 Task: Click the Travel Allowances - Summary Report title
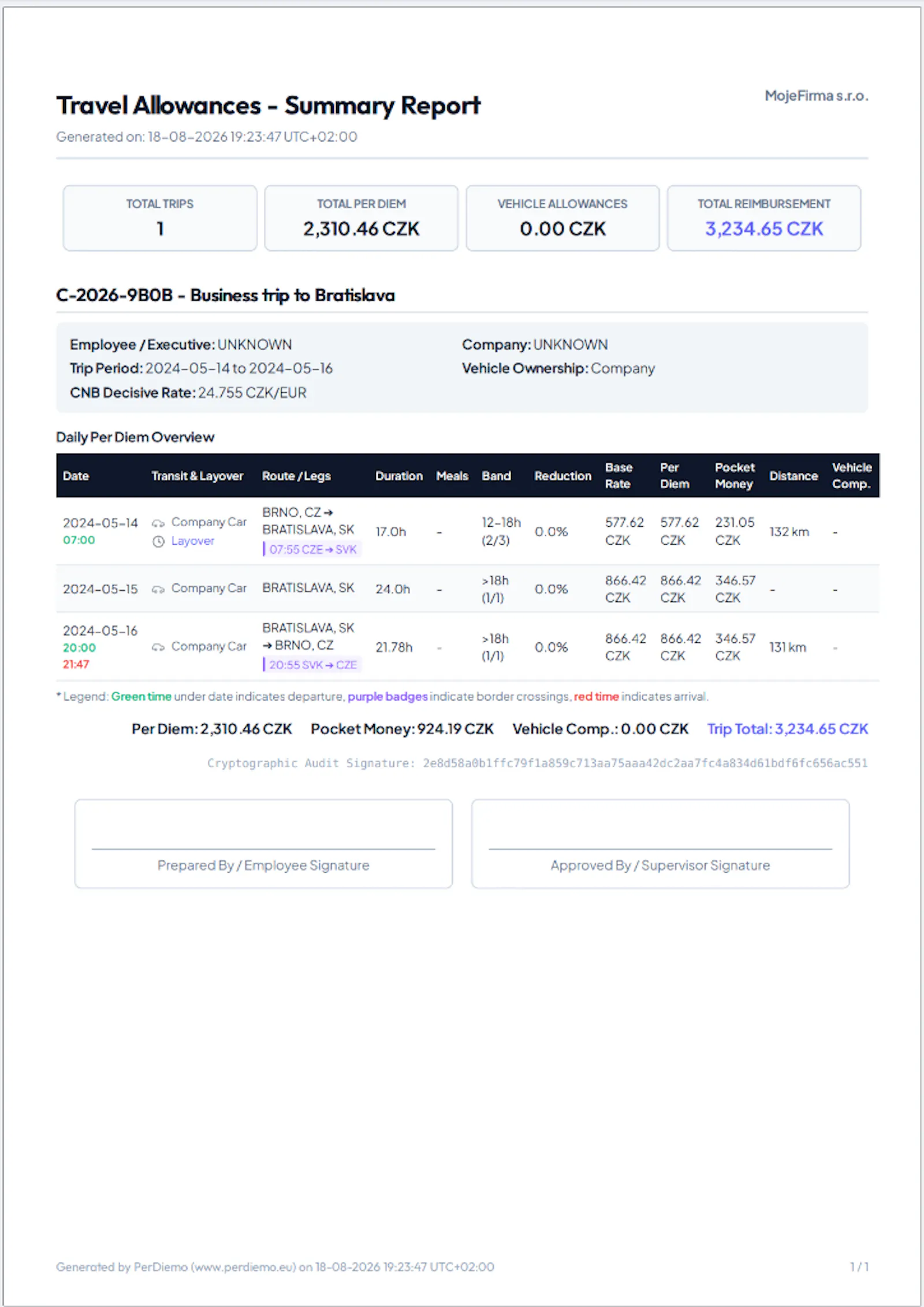click(x=269, y=106)
